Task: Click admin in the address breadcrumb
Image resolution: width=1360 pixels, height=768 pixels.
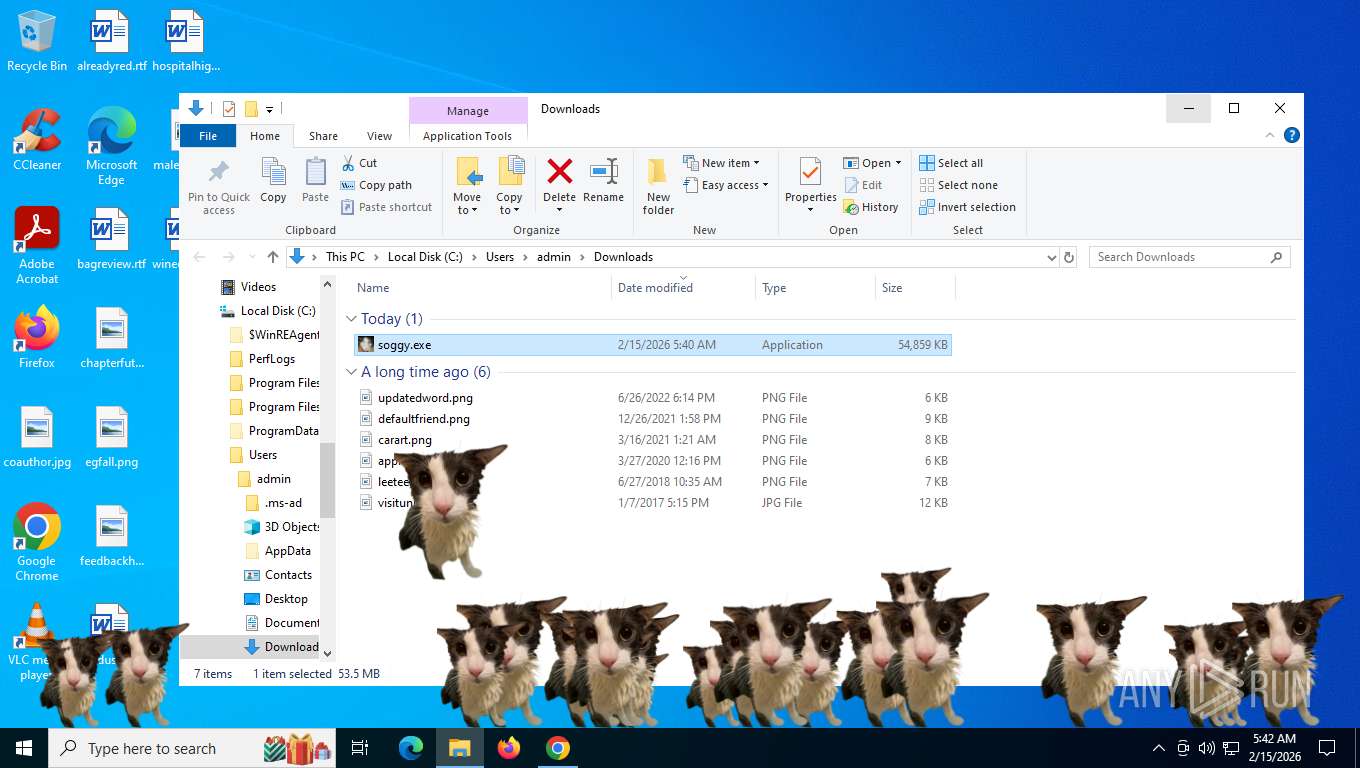Action: (x=554, y=257)
